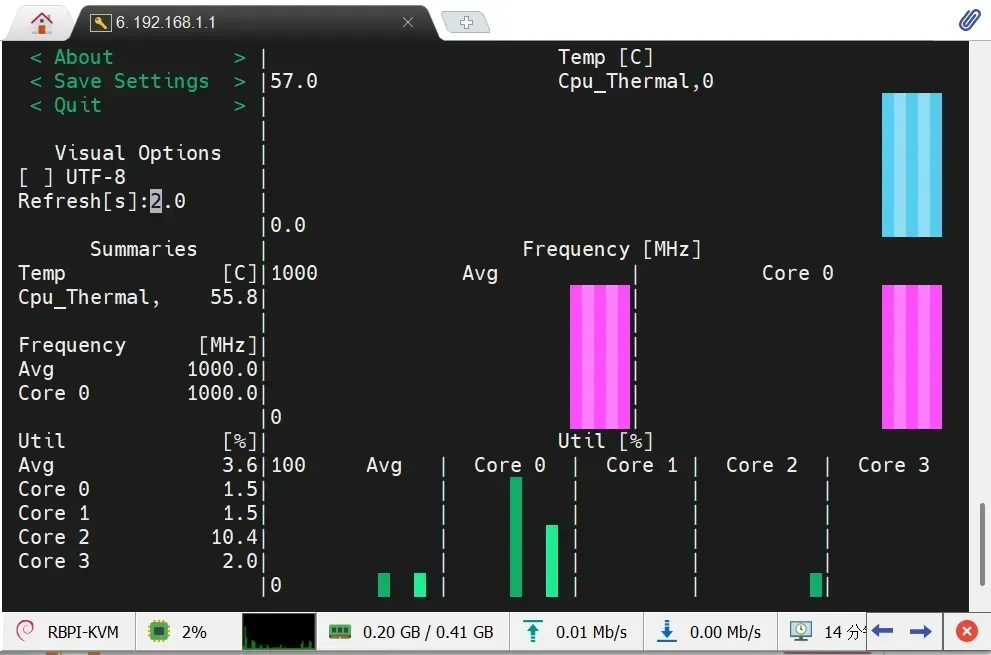Open the About menu entry

coord(137,57)
